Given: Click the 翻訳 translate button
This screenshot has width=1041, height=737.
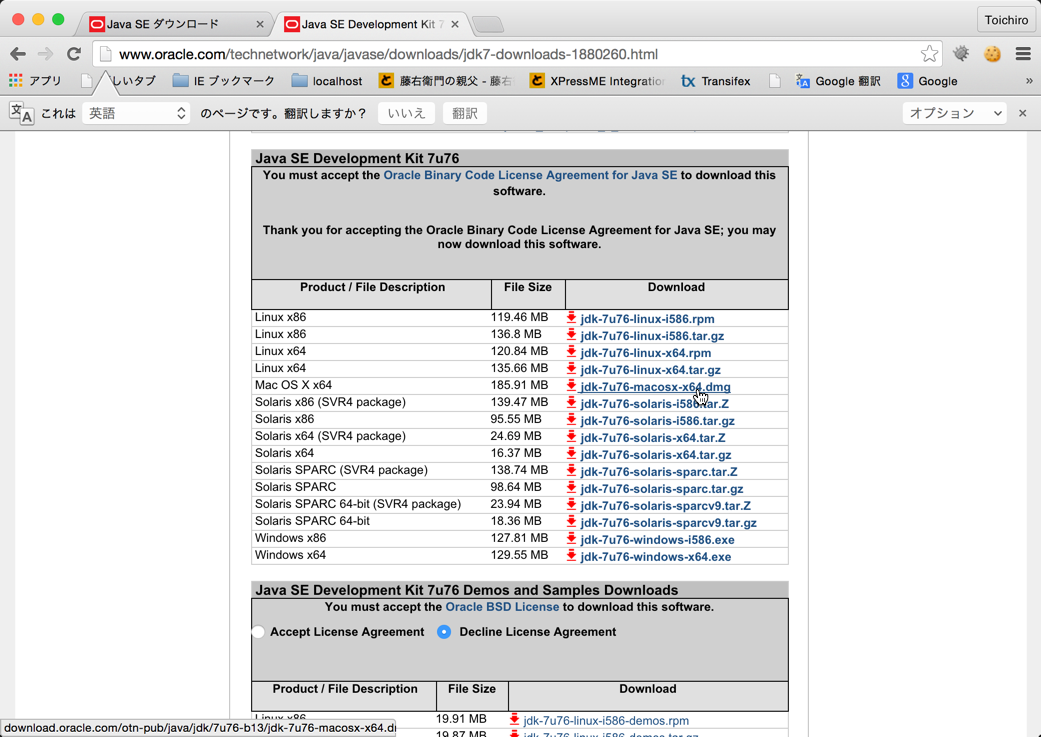Looking at the screenshot, I should (465, 114).
